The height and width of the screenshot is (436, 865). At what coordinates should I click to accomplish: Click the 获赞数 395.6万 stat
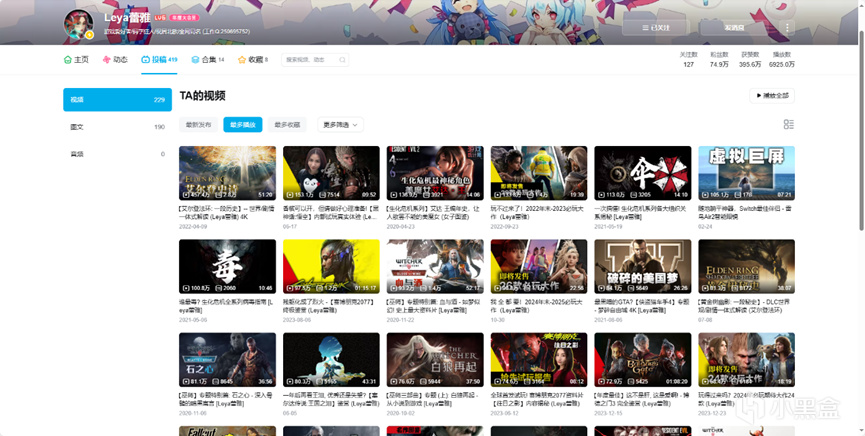[x=750, y=60]
